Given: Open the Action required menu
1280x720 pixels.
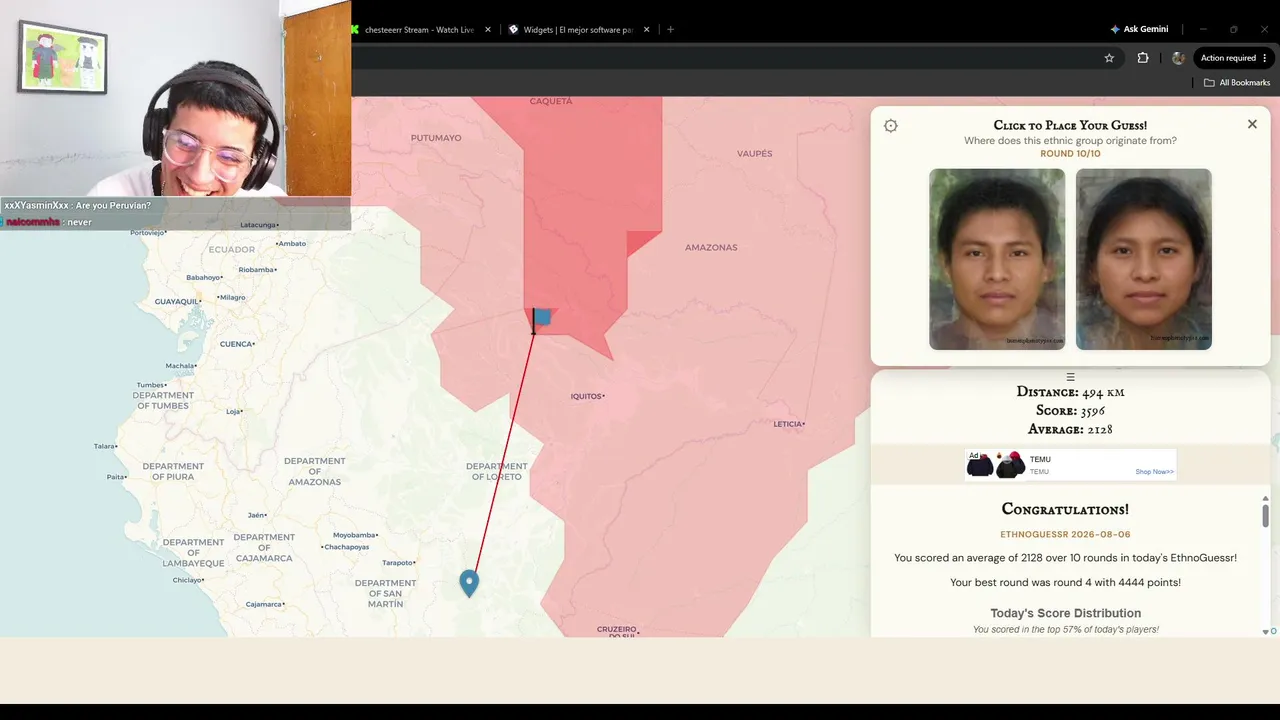Looking at the screenshot, I should pos(1233,58).
